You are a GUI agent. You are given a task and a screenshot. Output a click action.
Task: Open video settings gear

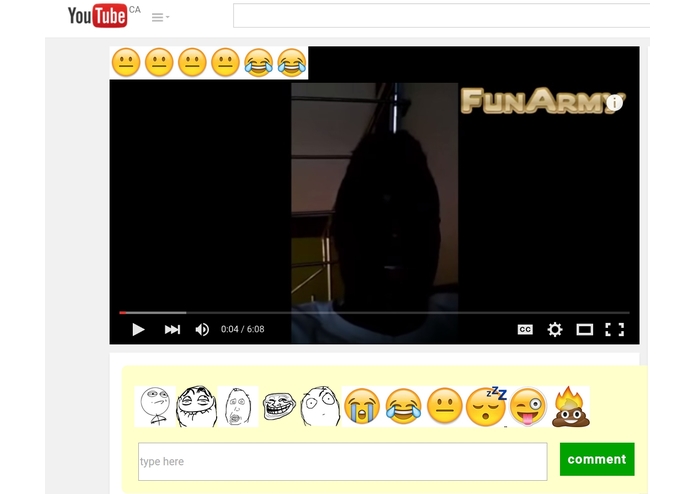pyautogui.click(x=554, y=329)
